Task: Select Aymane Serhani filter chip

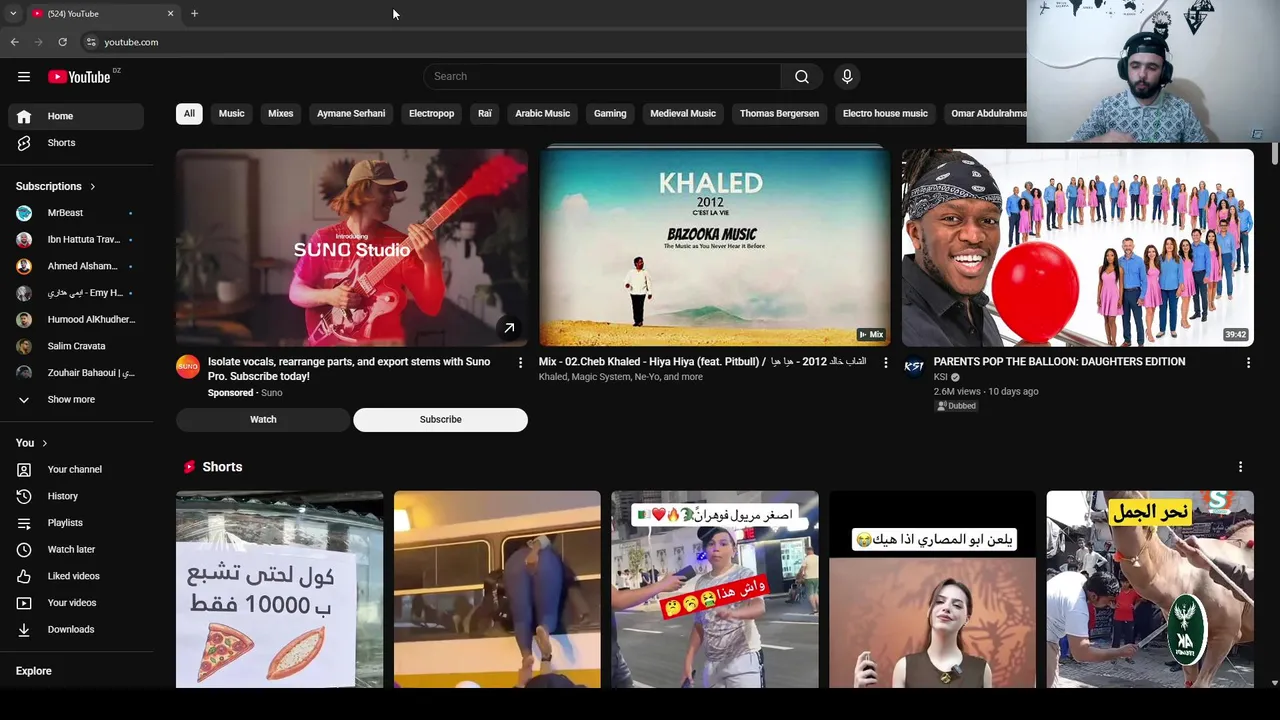Action: point(351,114)
